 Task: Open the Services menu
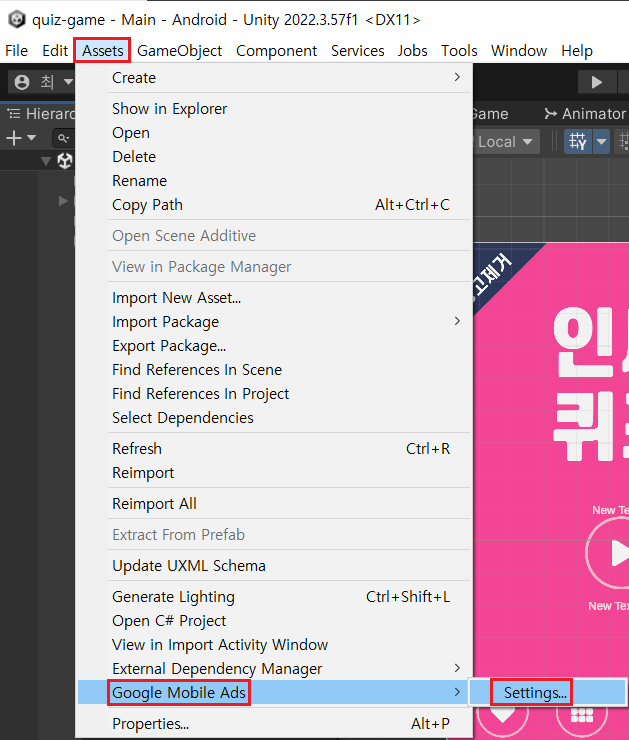point(357,50)
